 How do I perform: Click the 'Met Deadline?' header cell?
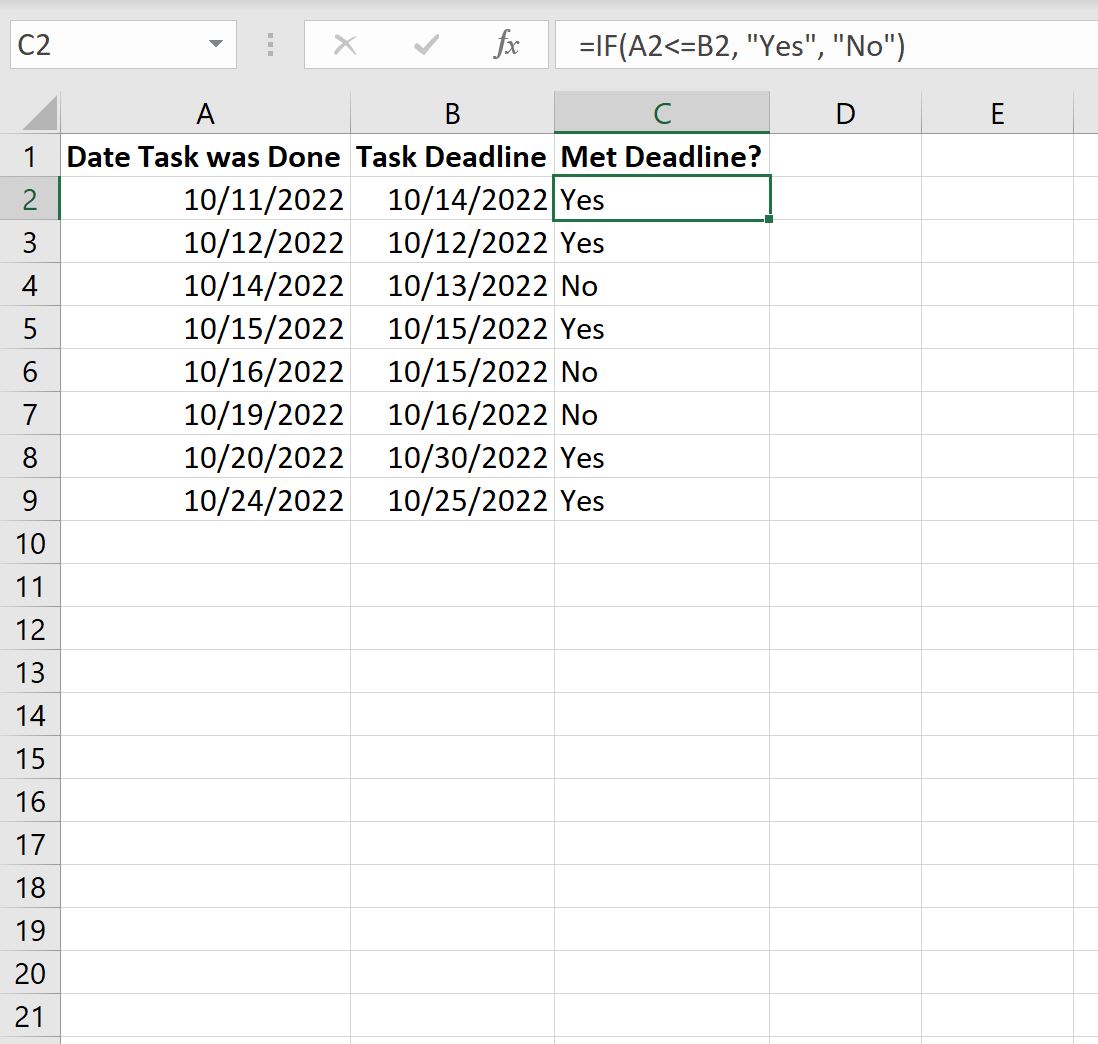click(x=661, y=156)
